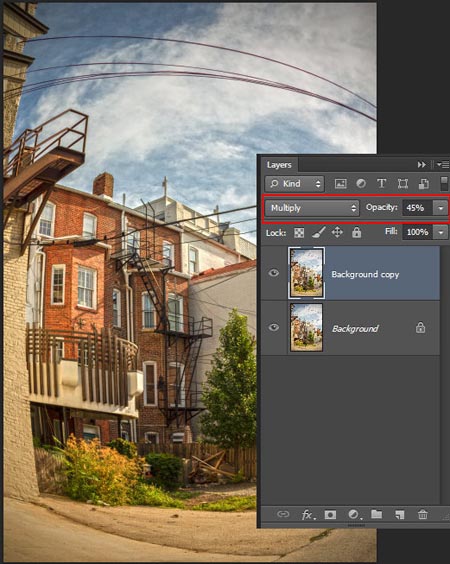Filter for adjustment layers icon
Viewport: 450px width, 564px height.
(x=361, y=184)
